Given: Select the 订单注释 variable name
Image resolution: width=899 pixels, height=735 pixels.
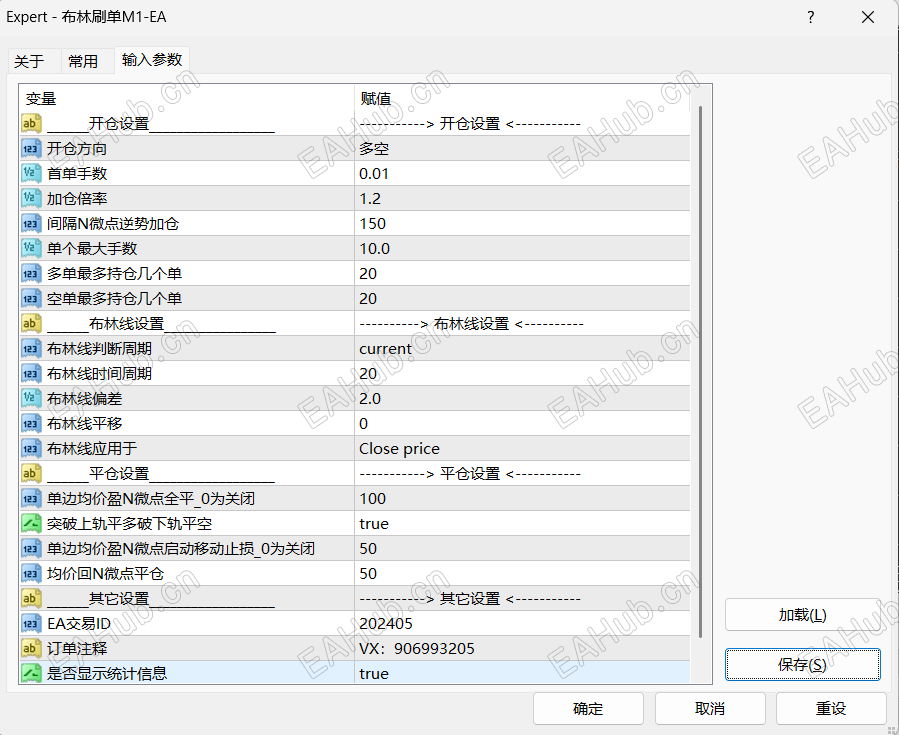Looking at the screenshot, I should point(77,648).
